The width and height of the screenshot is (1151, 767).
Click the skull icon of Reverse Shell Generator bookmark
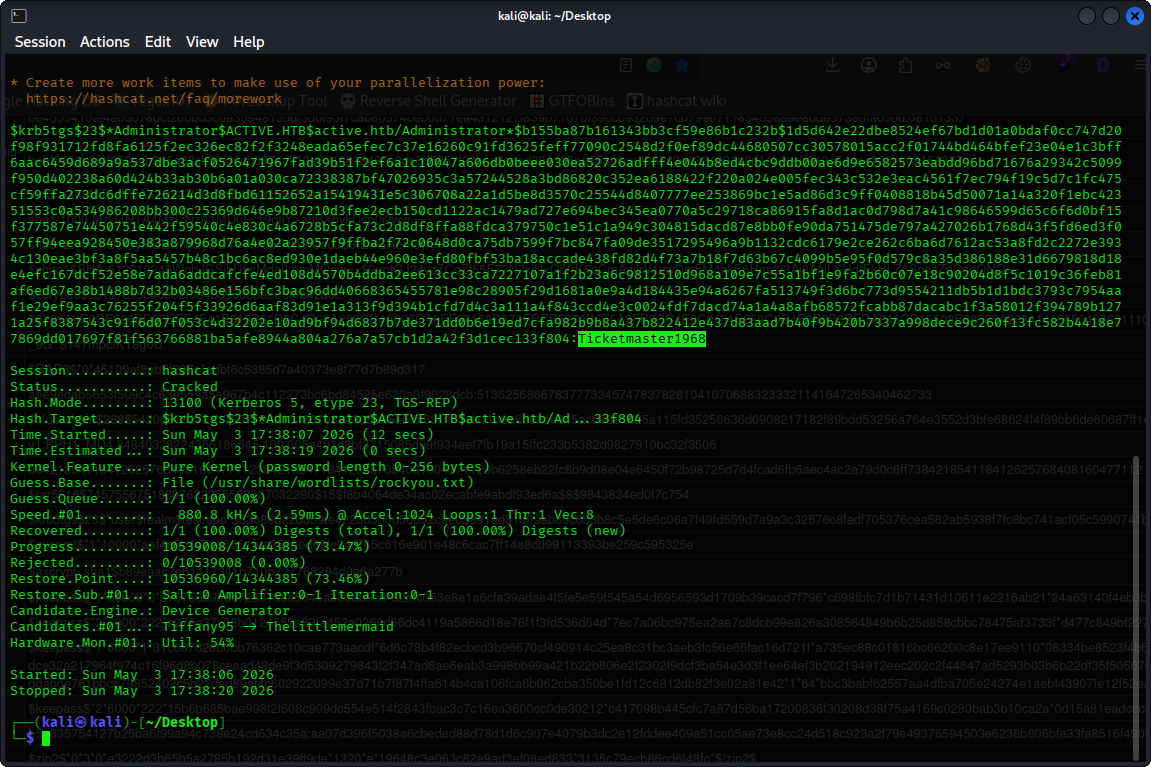point(348,101)
